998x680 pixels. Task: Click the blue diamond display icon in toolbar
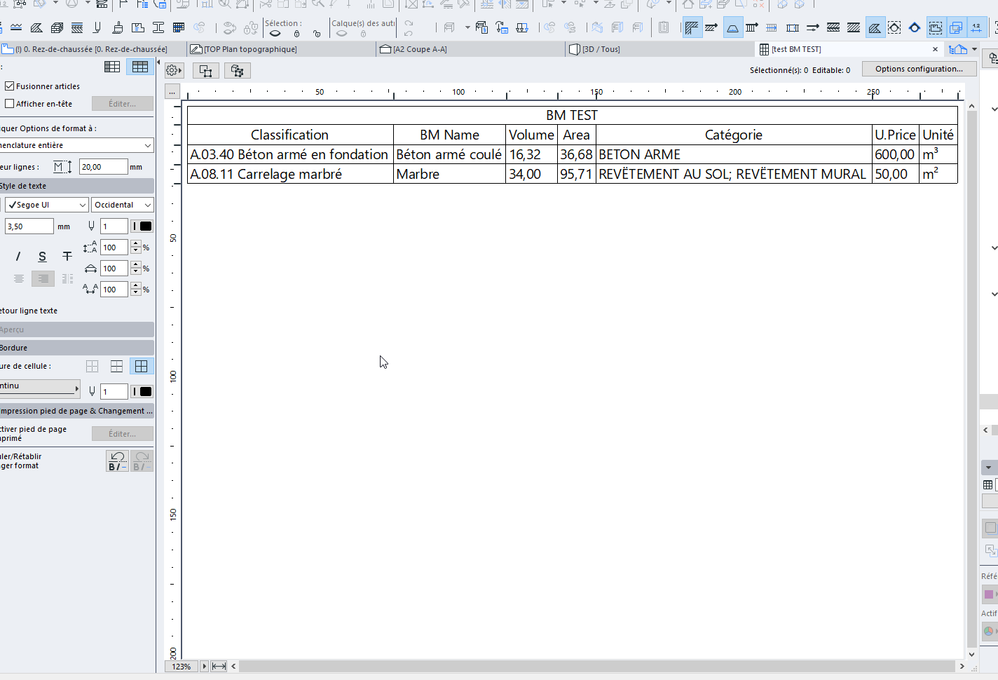click(x=915, y=27)
